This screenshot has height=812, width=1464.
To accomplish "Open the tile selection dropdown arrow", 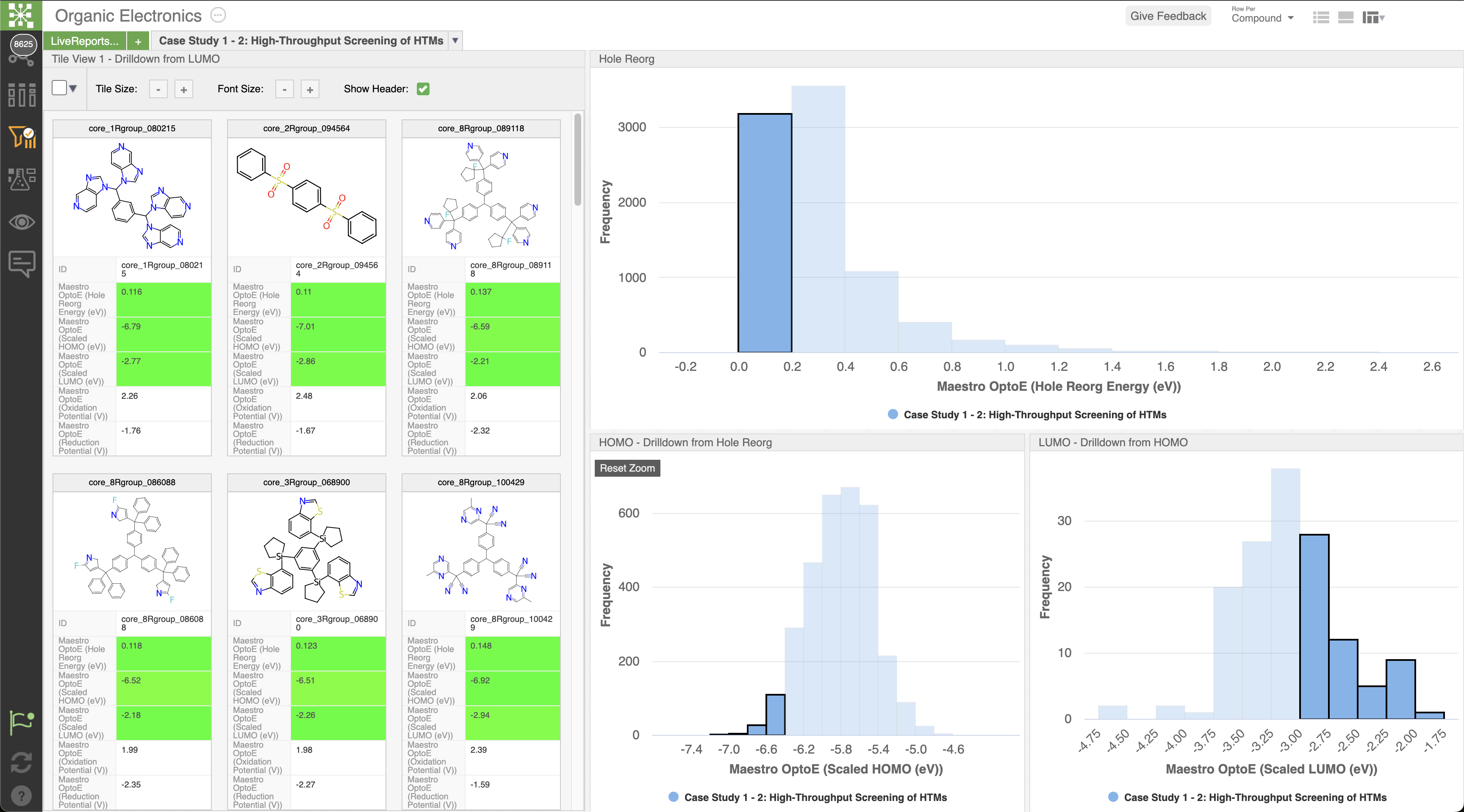I will tap(73, 88).
